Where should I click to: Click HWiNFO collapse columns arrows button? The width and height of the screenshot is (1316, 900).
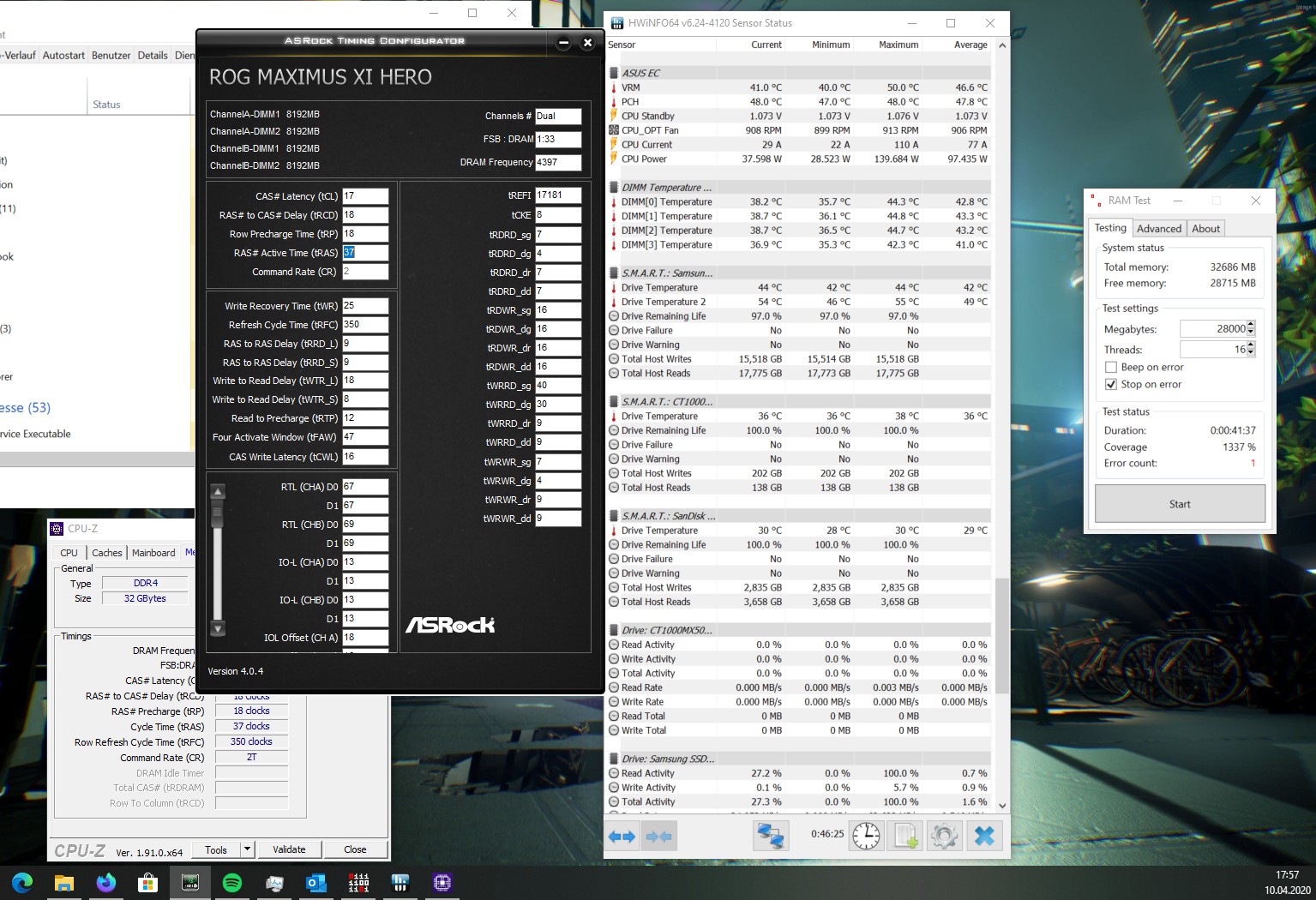coord(658,837)
